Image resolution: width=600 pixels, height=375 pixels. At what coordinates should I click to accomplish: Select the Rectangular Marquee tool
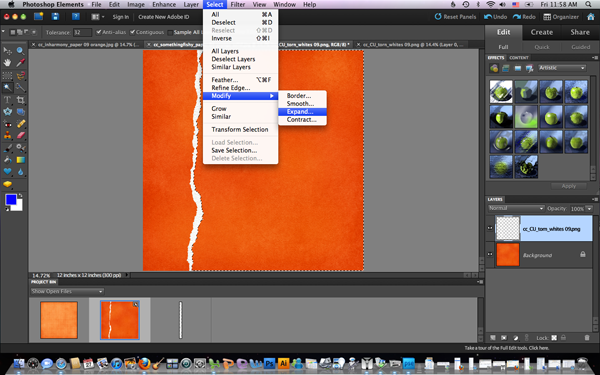coord(7,75)
